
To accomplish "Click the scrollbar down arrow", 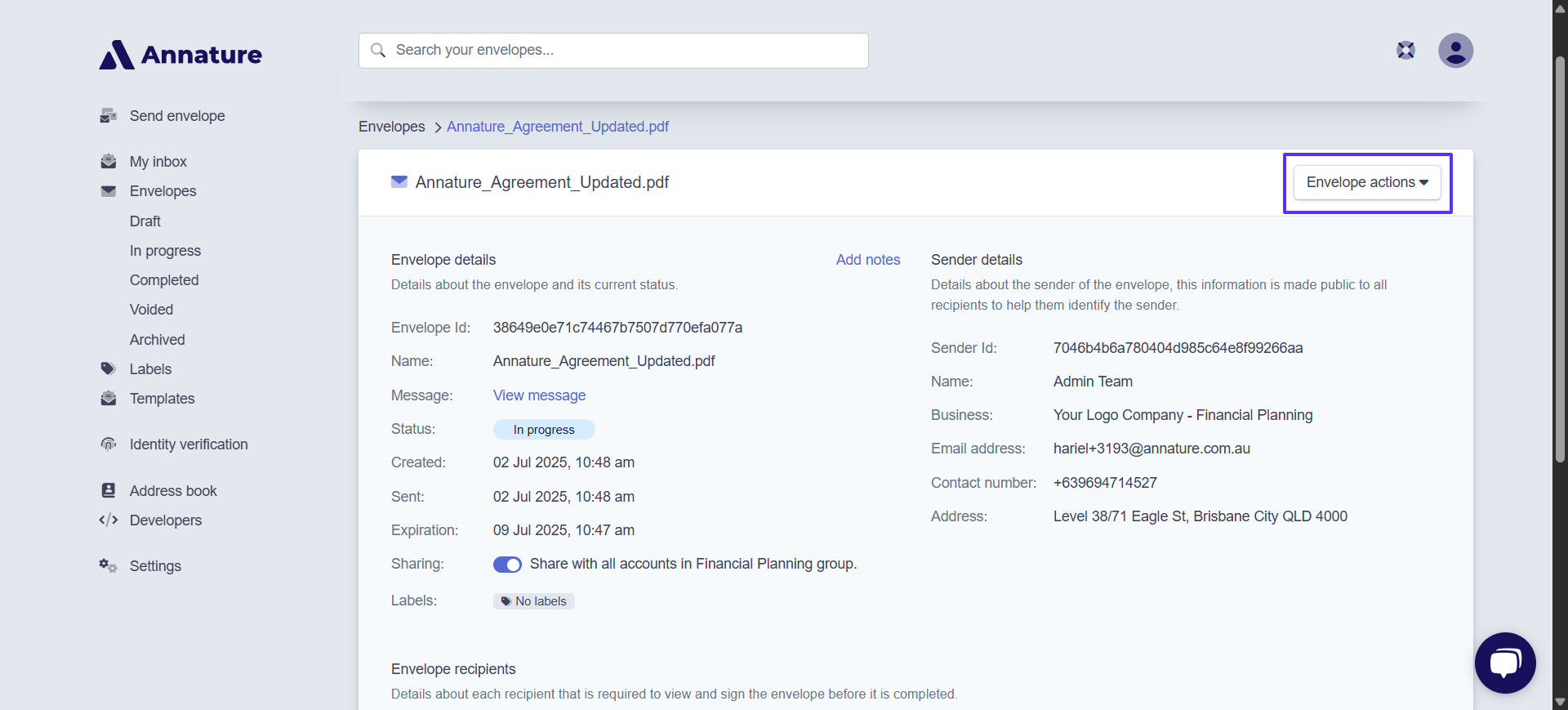I will coord(1560,702).
